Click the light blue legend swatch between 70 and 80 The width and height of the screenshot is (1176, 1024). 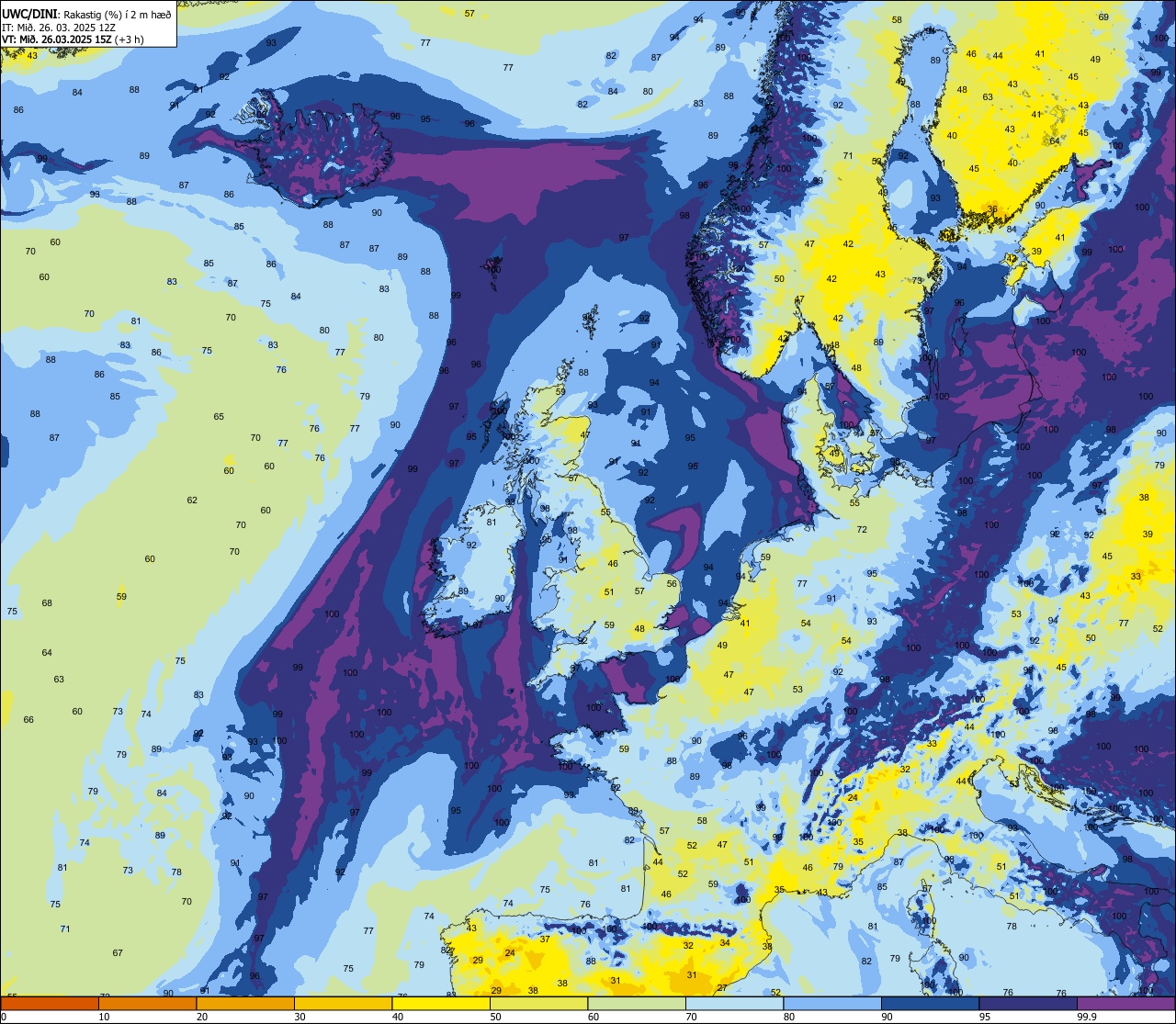[734, 1003]
